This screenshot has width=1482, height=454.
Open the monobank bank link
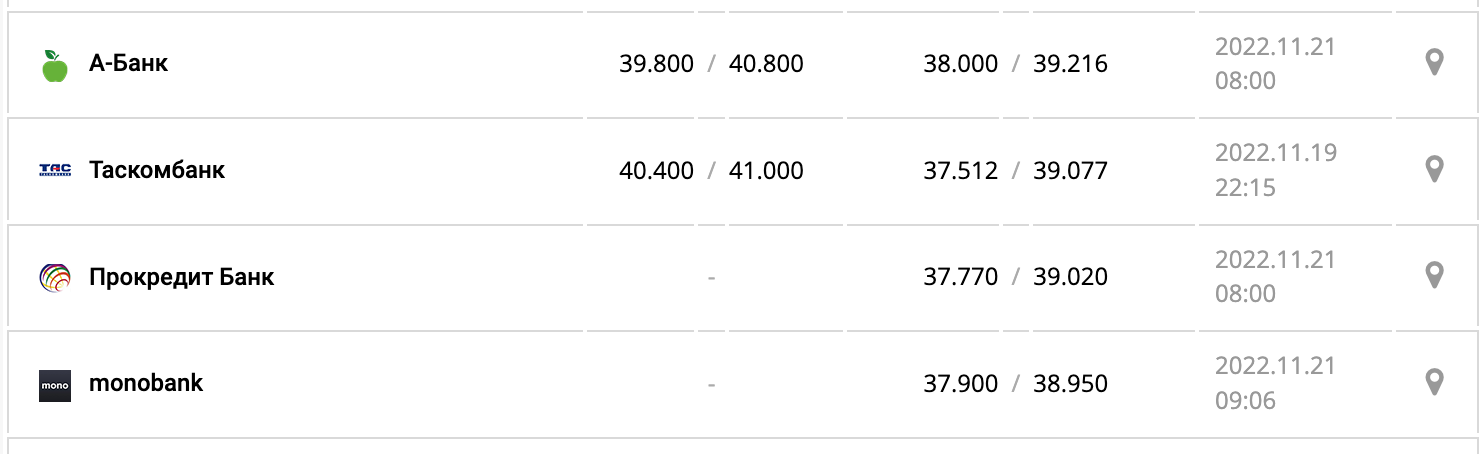click(x=146, y=383)
